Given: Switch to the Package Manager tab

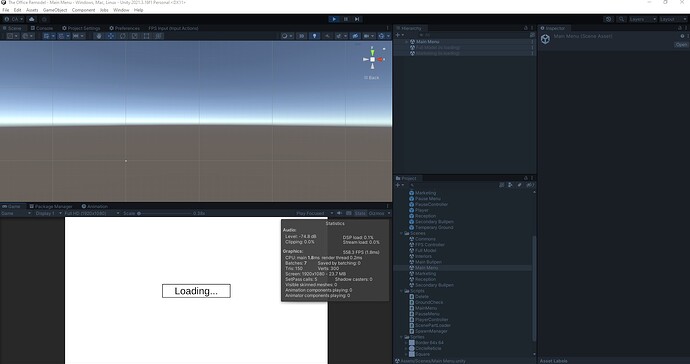Looking at the screenshot, I should click(51, 206).
